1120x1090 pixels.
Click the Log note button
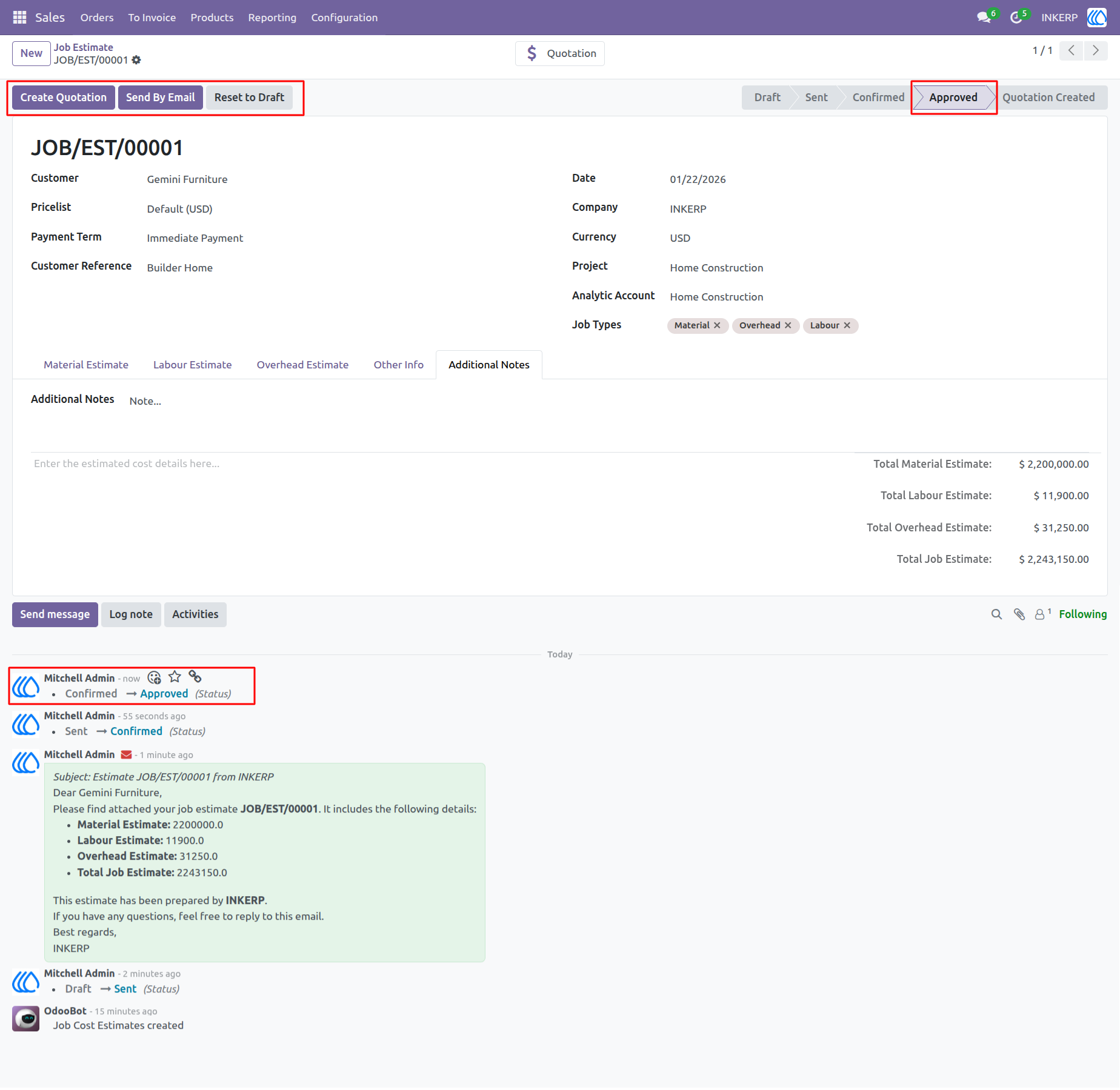click(131, 614)
